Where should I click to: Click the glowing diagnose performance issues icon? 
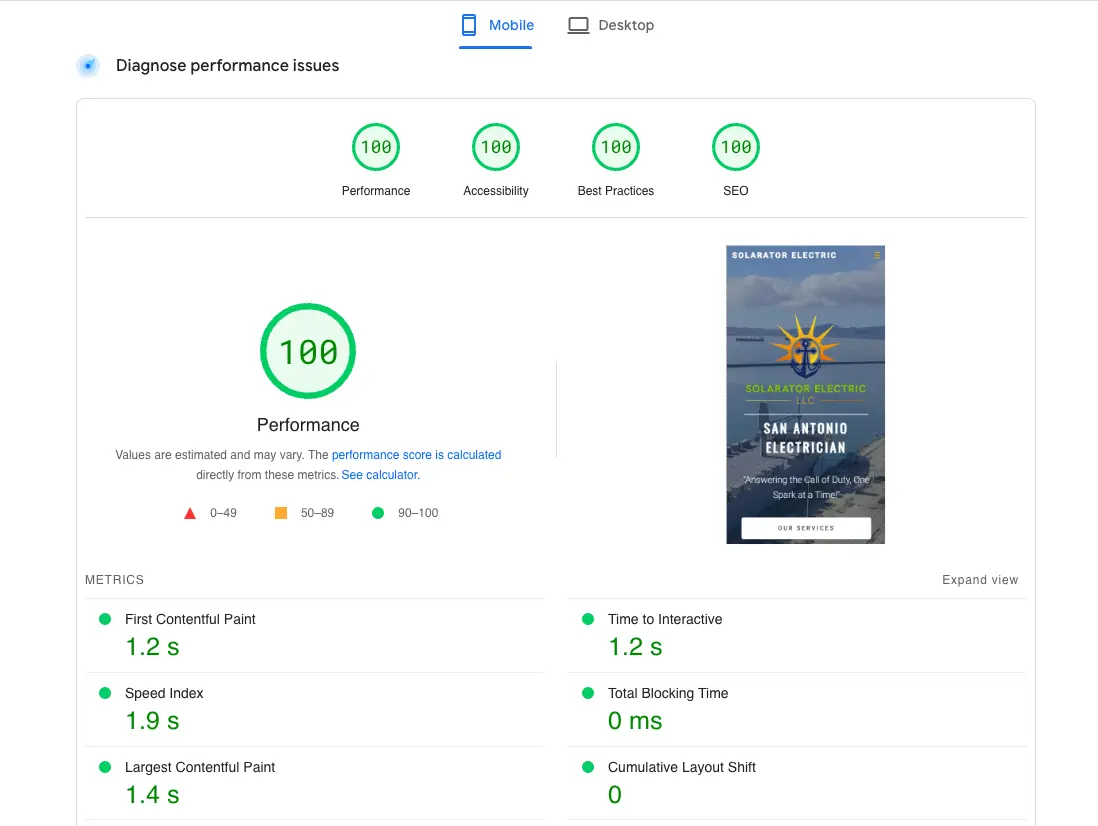click(x=88, y=65)
